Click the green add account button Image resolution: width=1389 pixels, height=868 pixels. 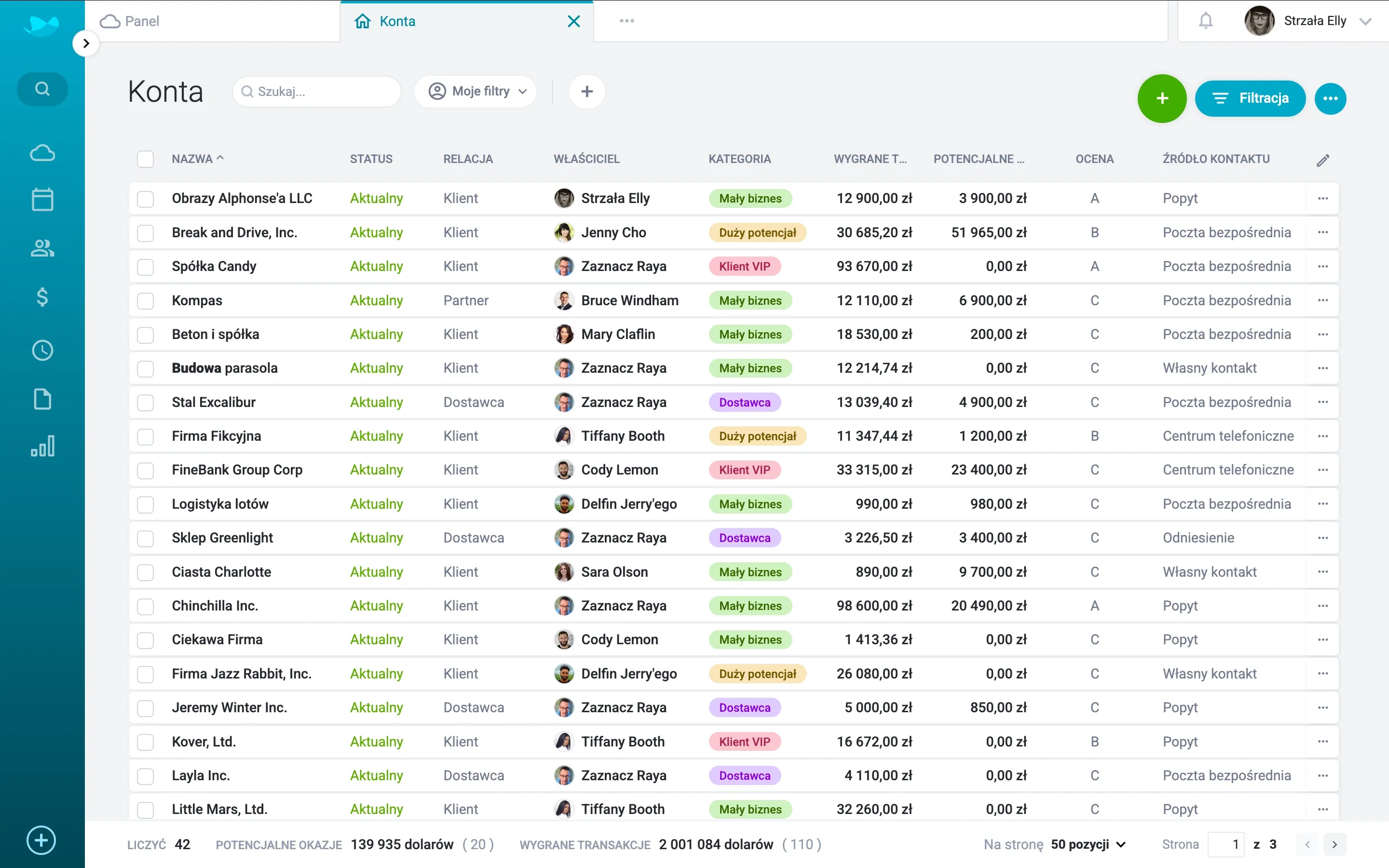click(1162, 98)
